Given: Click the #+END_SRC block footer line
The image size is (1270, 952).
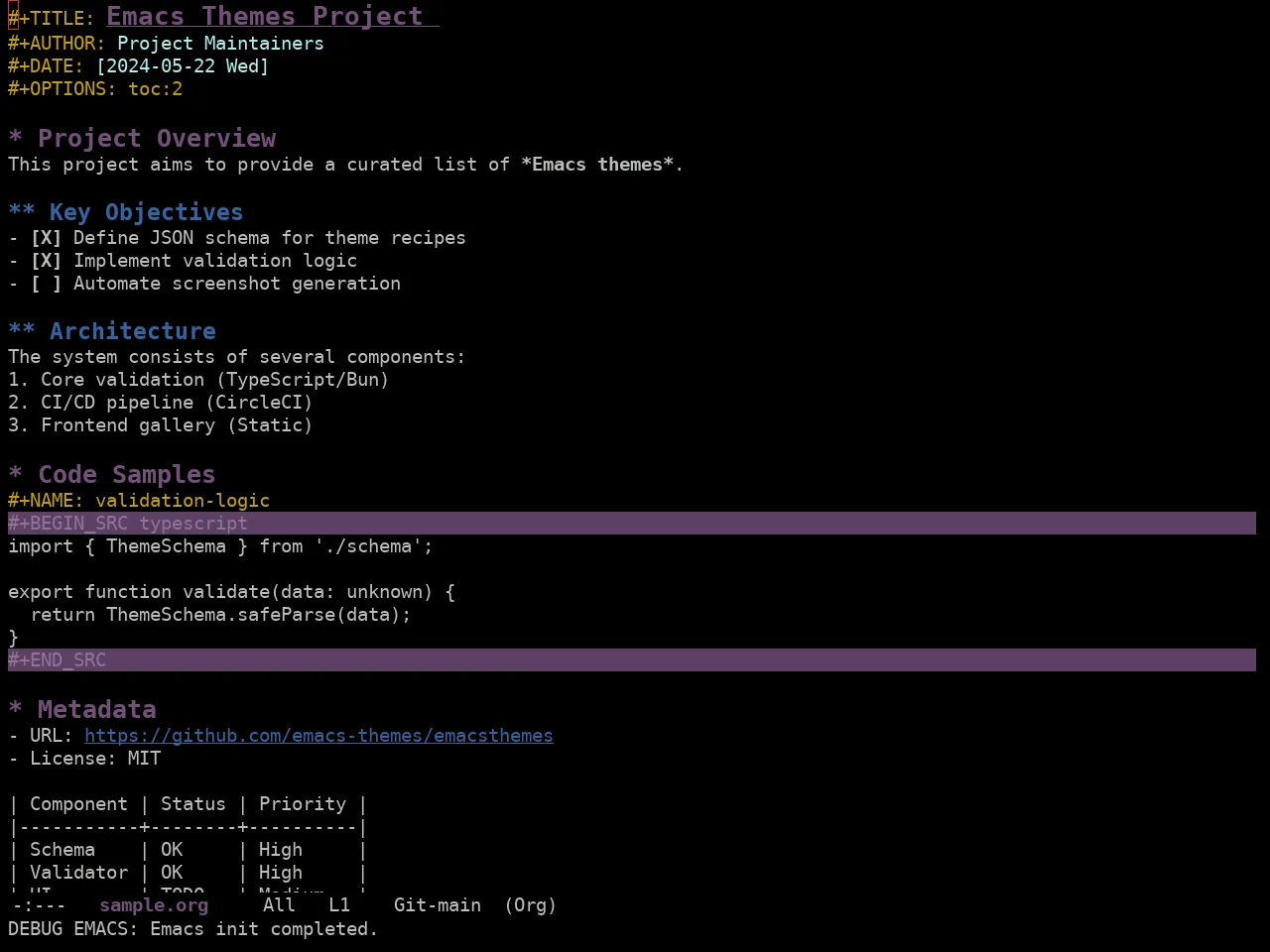Looking at the screenshot, I should pyautogui.click(x=632, y=660).
